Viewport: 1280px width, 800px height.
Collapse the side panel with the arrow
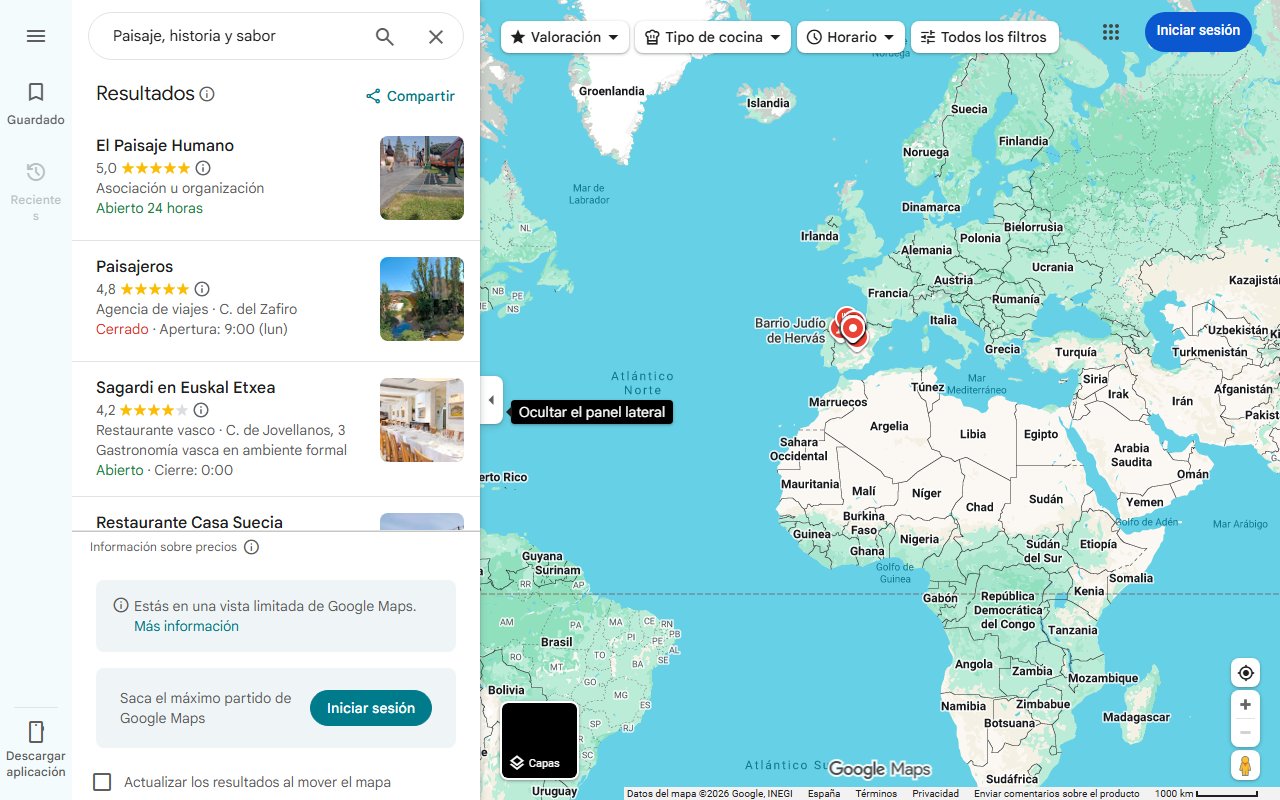(491, 400)
